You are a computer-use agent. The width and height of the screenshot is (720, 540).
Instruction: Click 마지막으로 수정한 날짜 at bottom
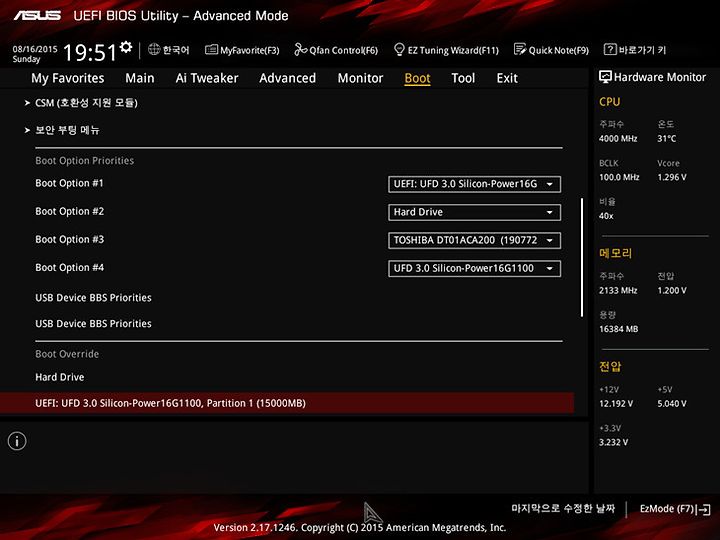[563, 508]
